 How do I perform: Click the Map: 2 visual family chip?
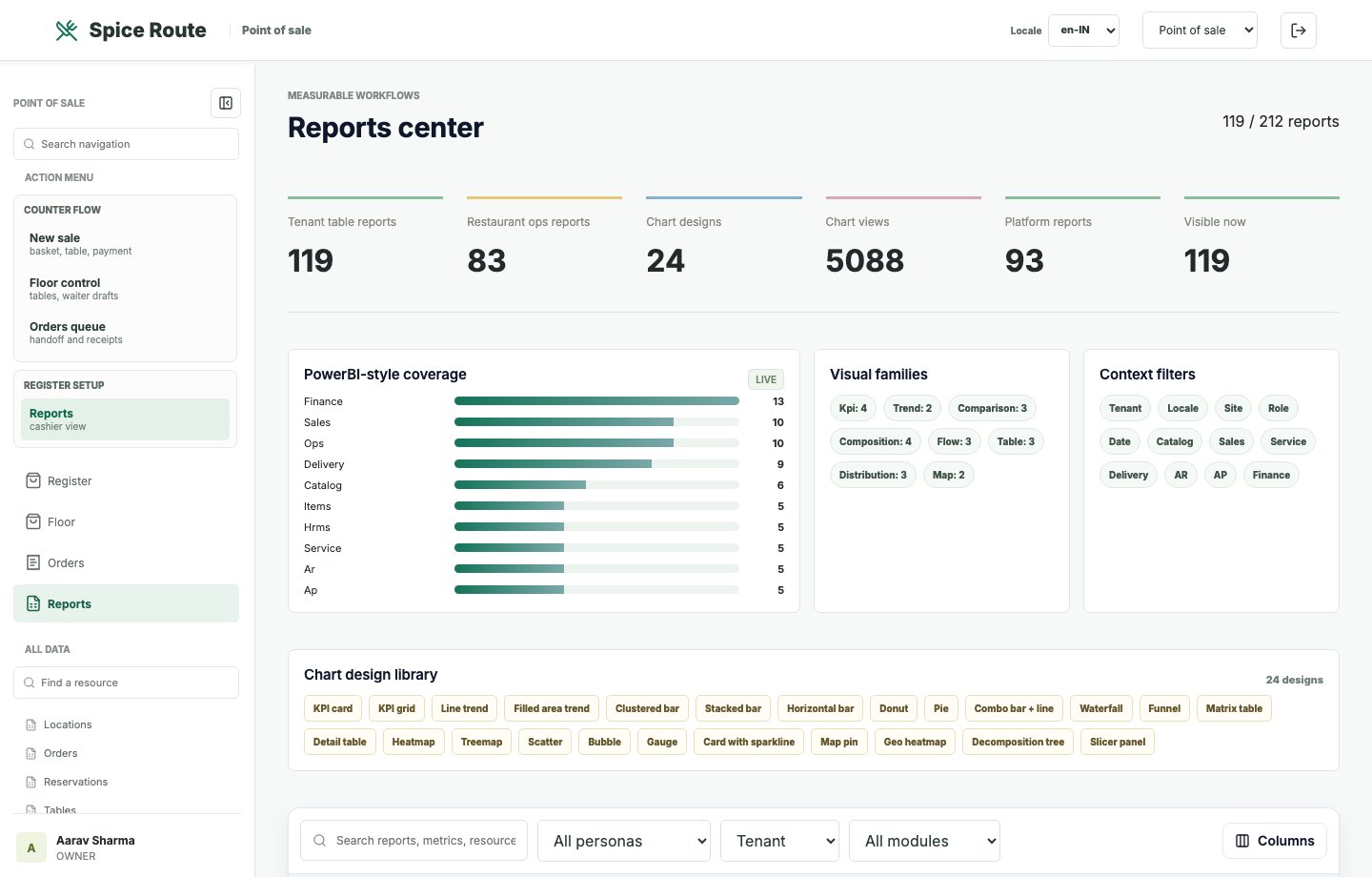[948, 475]
